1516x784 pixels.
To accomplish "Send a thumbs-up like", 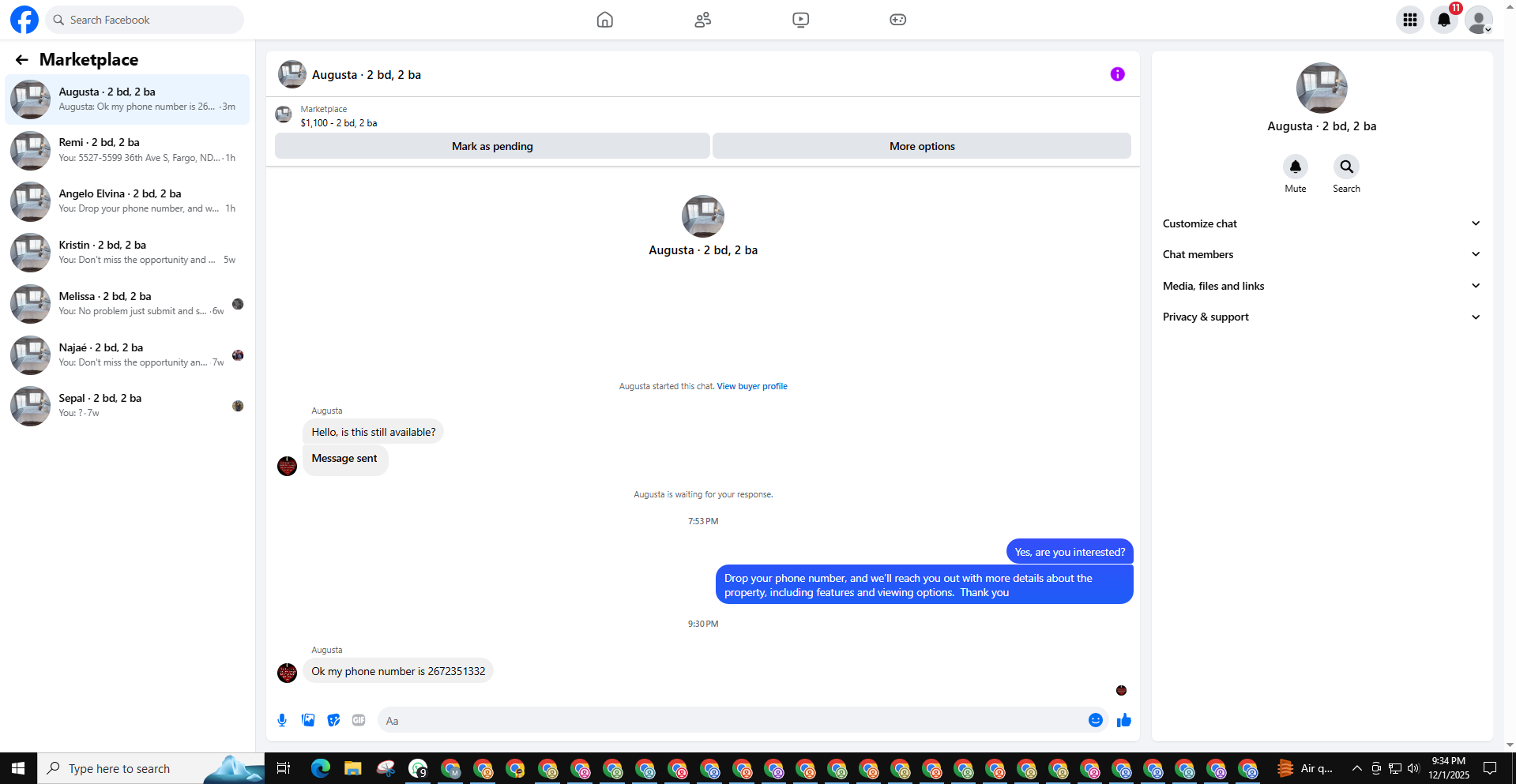I will coord(1124,720).
